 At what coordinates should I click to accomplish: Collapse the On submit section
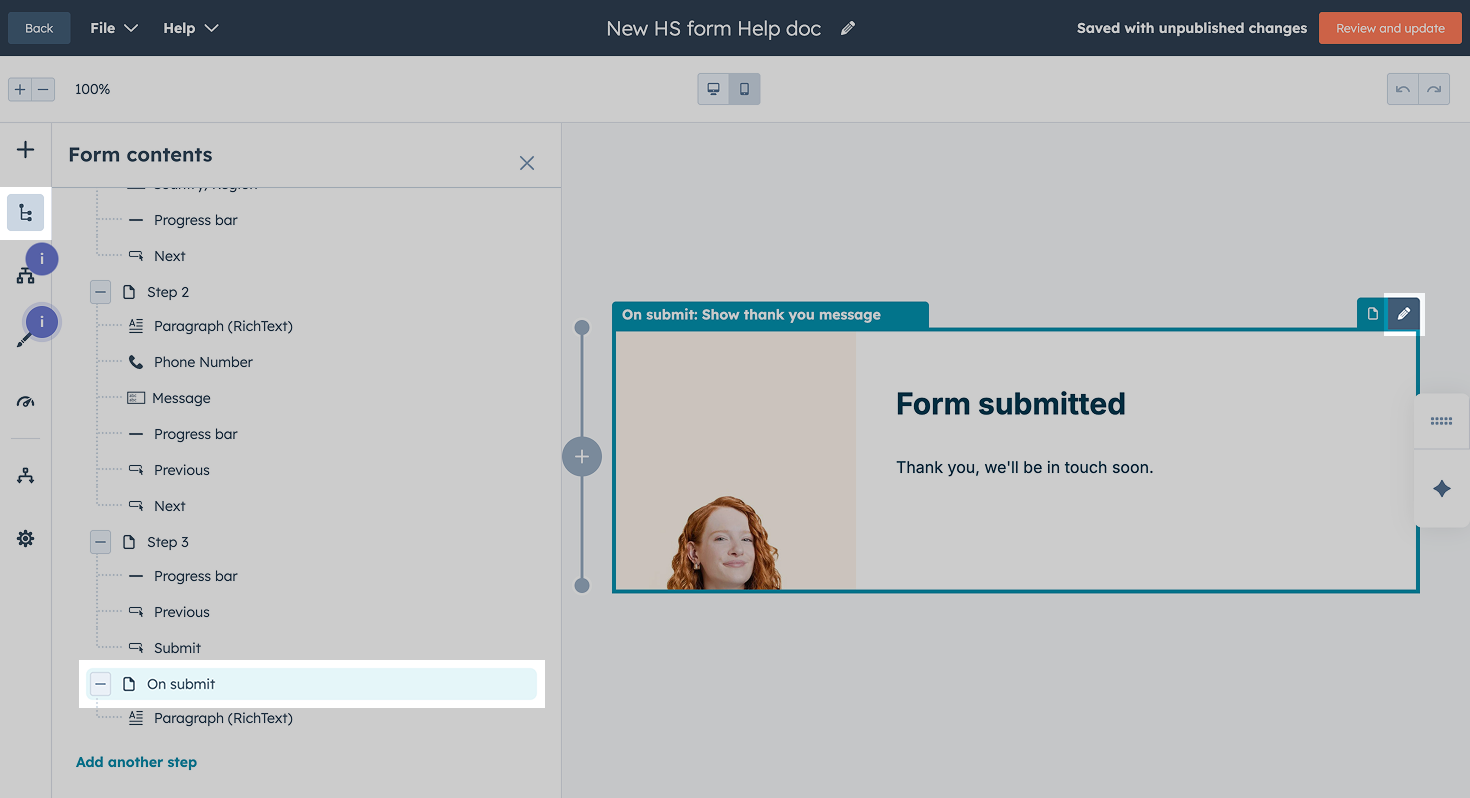[x=100, y=683]
